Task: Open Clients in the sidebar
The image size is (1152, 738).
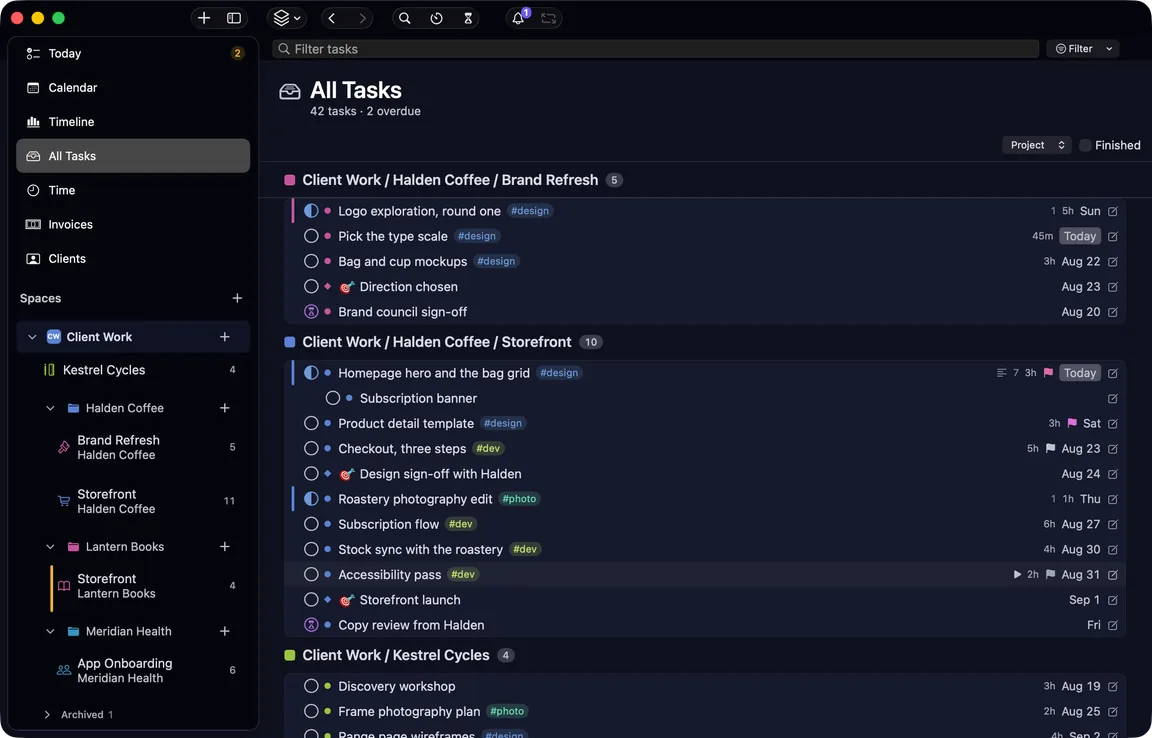Action: pos(133,259)
